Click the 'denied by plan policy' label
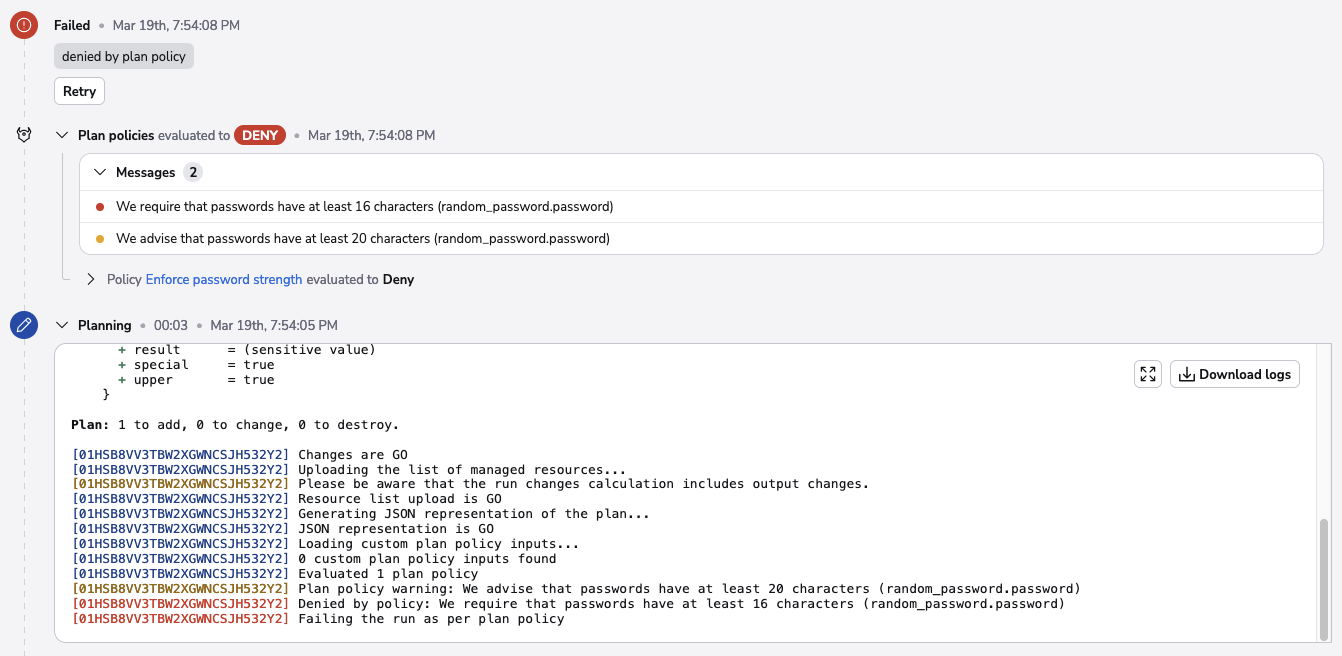Screen dimensions: 1342x656 pyautogui.click(x=124, y=57)
